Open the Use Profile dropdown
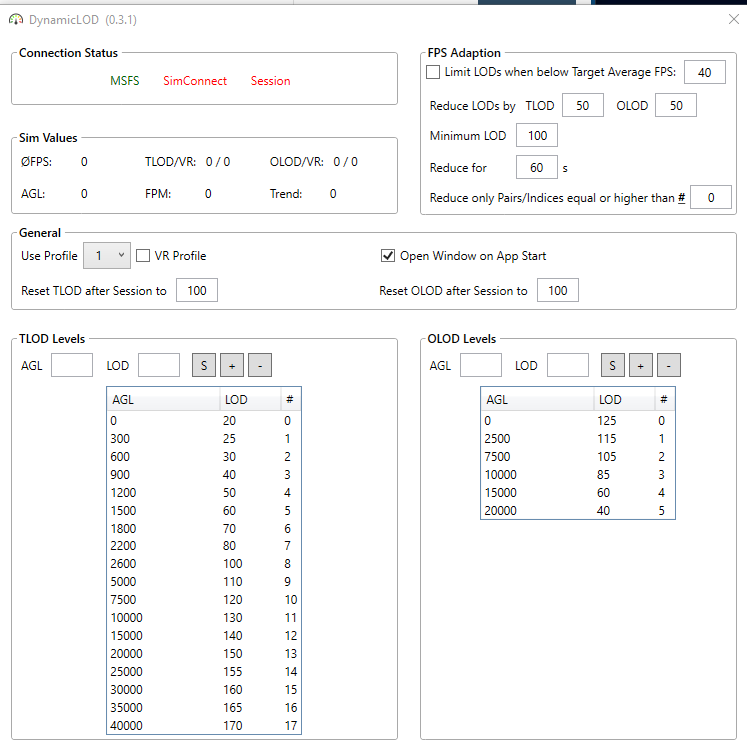Screen dimensions: 747x749 (107, 256)
